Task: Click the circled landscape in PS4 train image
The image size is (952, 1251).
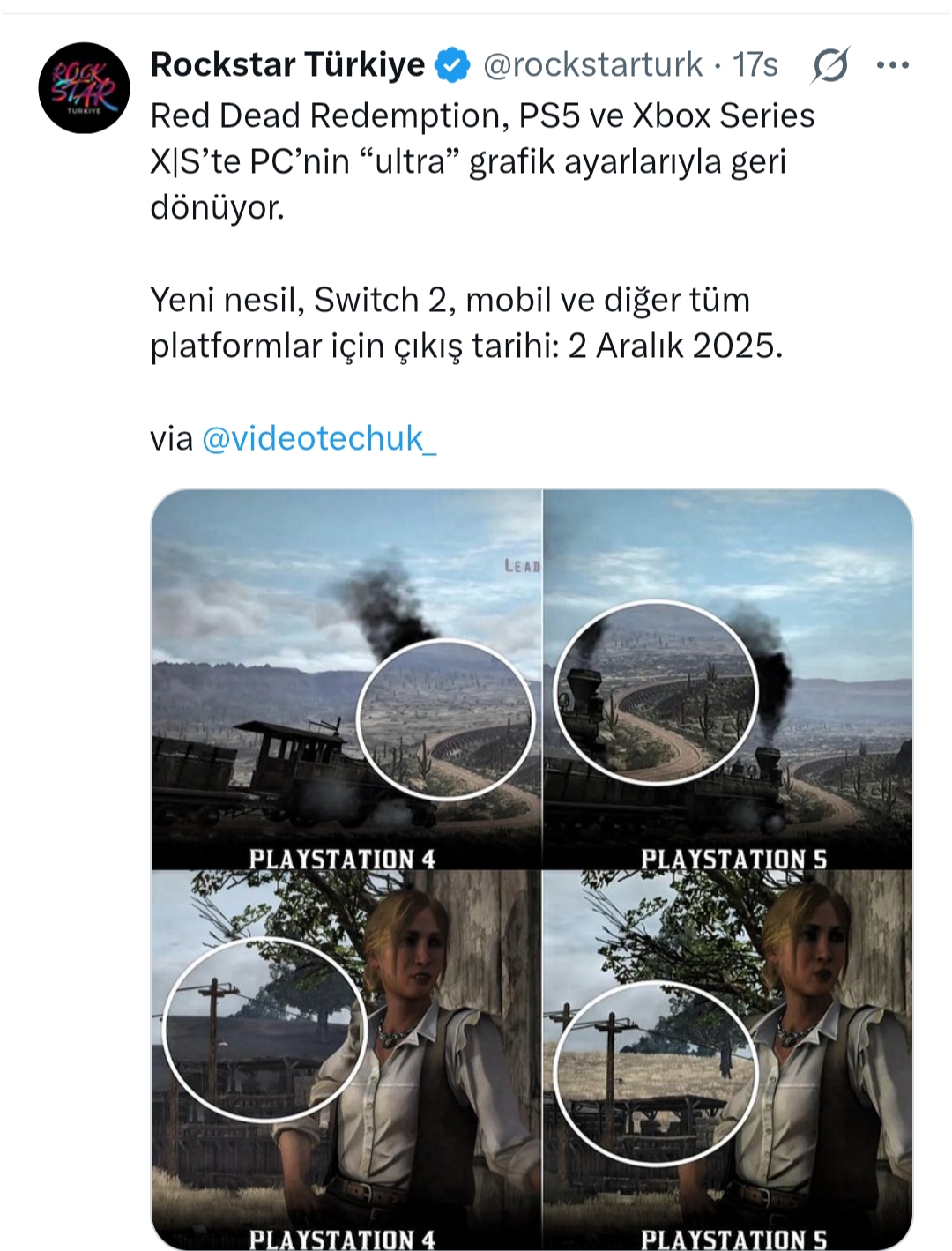Action: [x=446, y=719]
